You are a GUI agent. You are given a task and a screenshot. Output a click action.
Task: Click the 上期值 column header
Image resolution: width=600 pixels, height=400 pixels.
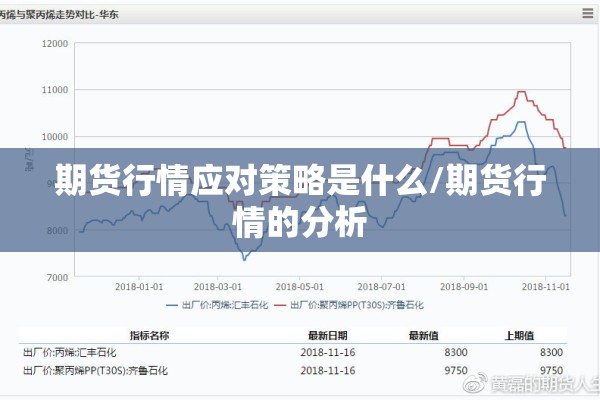click(519, 336)
